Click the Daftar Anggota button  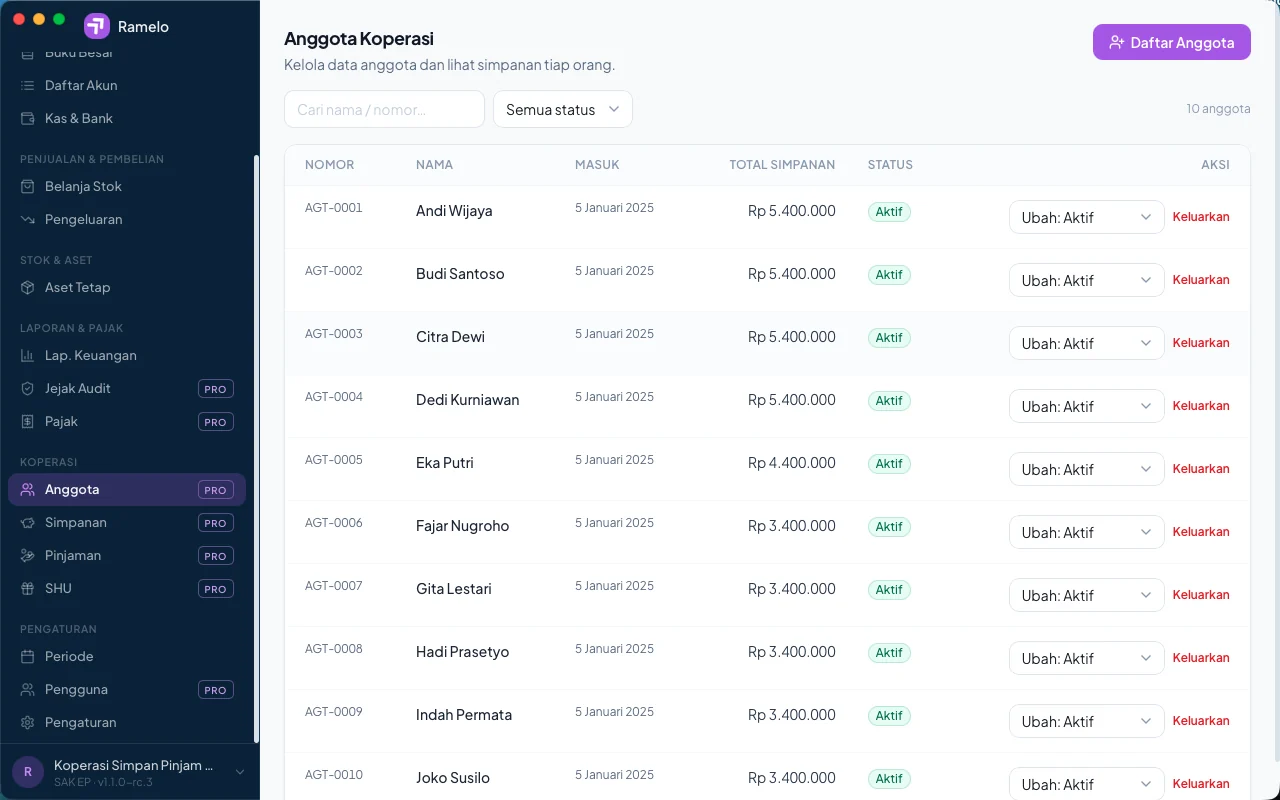pos(1172,42)
